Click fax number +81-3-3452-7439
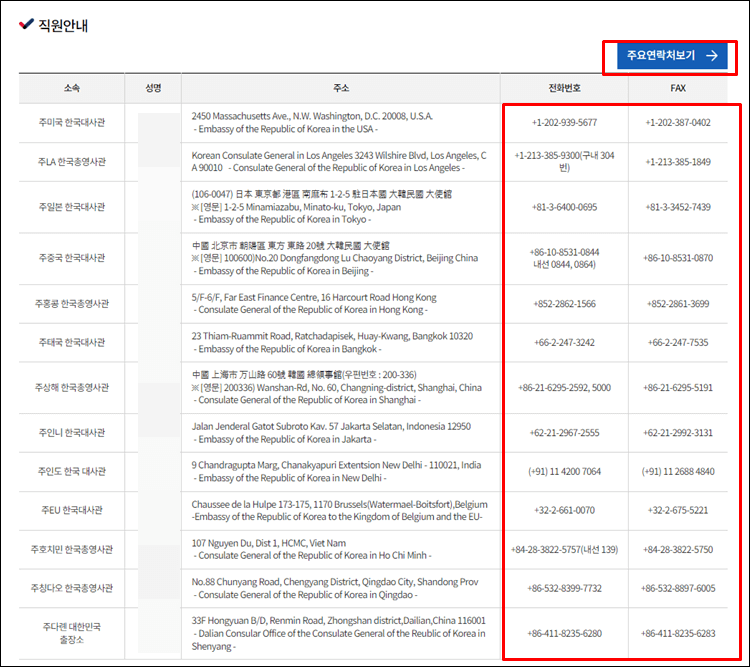 (678, 207)
